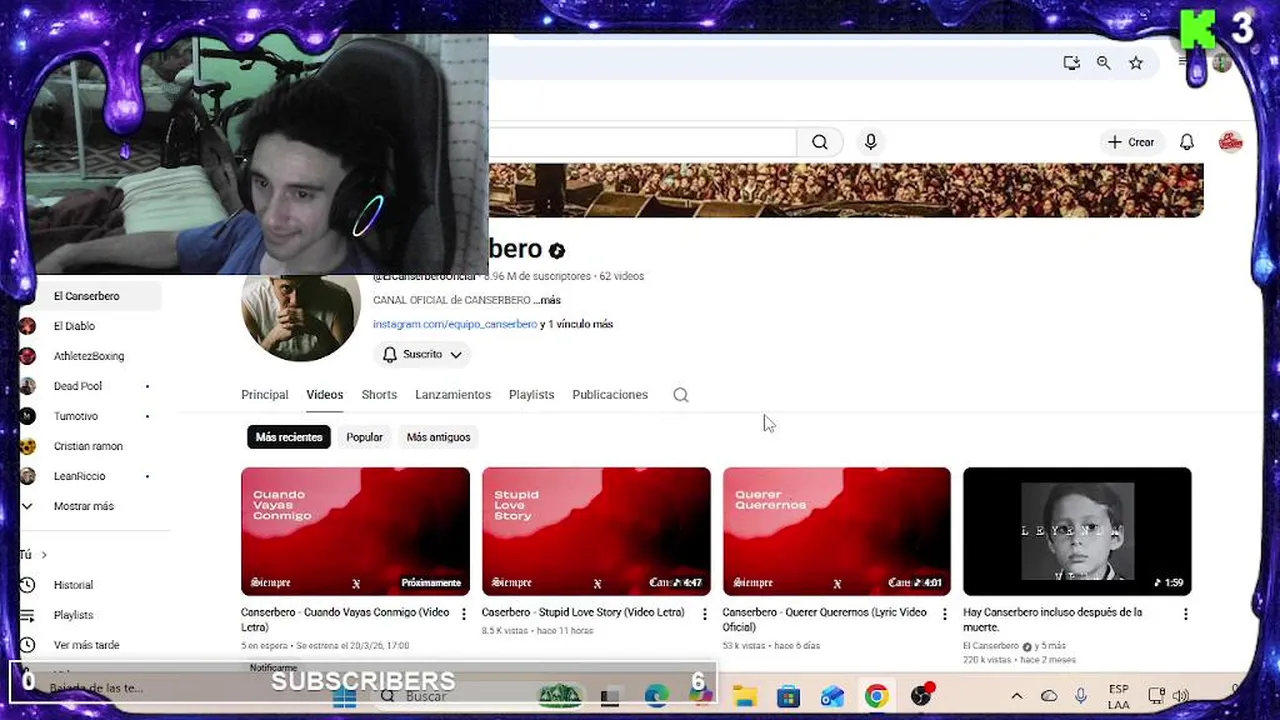Screen dimensions: 1280x720
Task: Open the Suscrito notification dropdown
Action: coord(422,354)
